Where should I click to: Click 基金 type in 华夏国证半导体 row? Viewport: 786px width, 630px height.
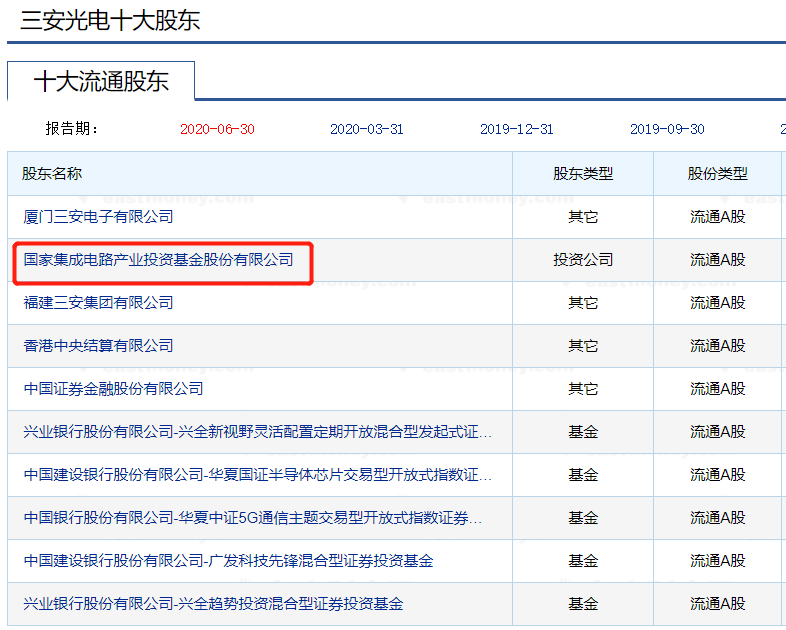[583, 475]
